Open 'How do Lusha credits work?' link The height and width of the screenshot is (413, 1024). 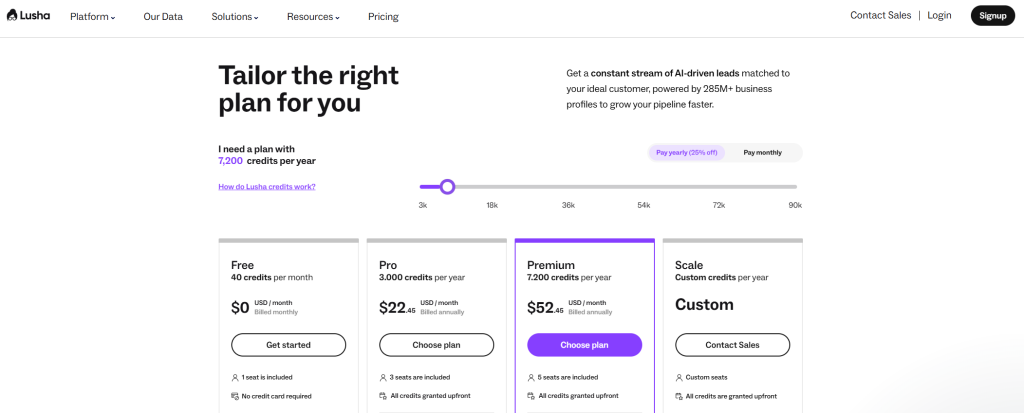click(x=267, y=187)
